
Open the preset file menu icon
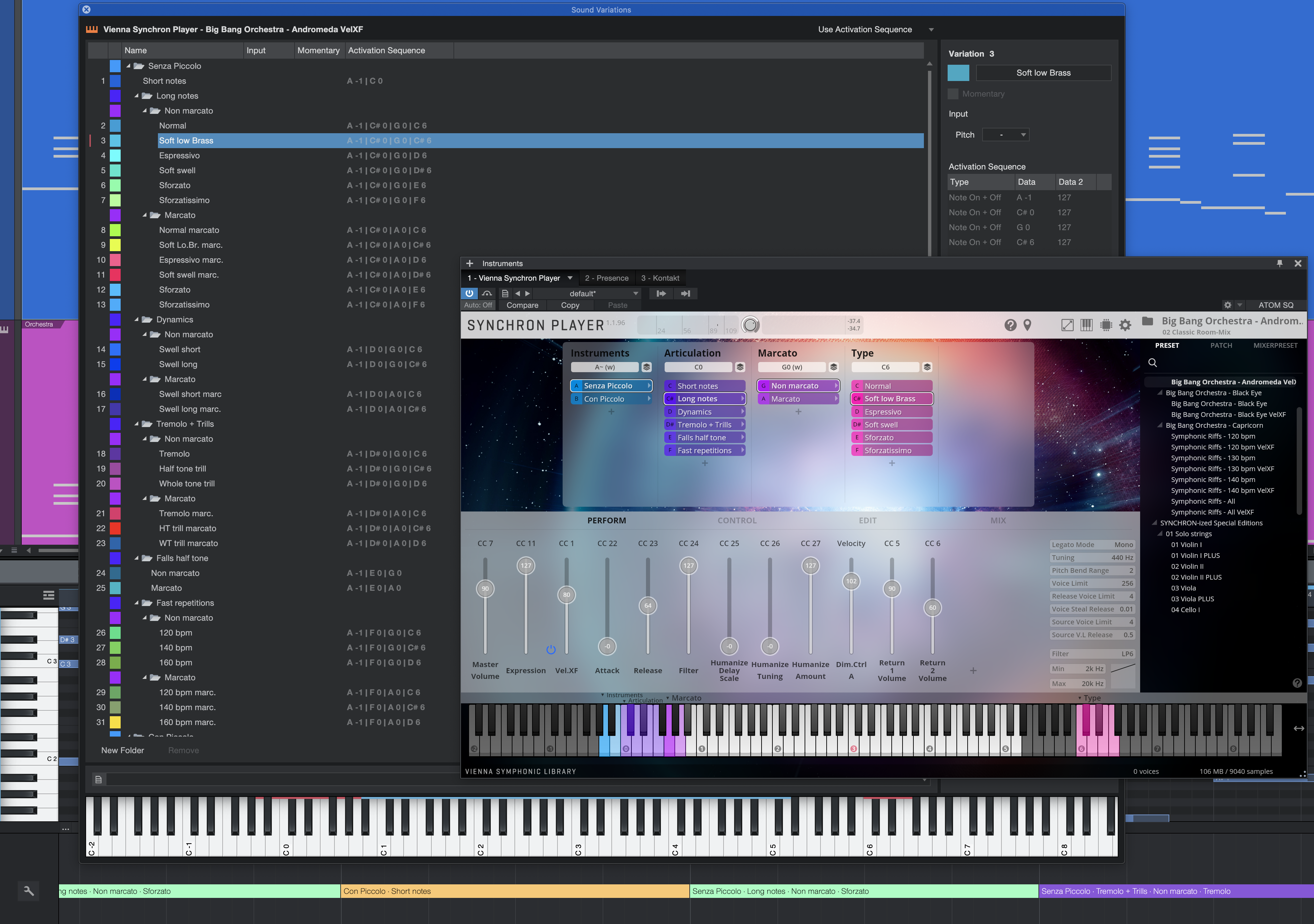click(505, 293)
